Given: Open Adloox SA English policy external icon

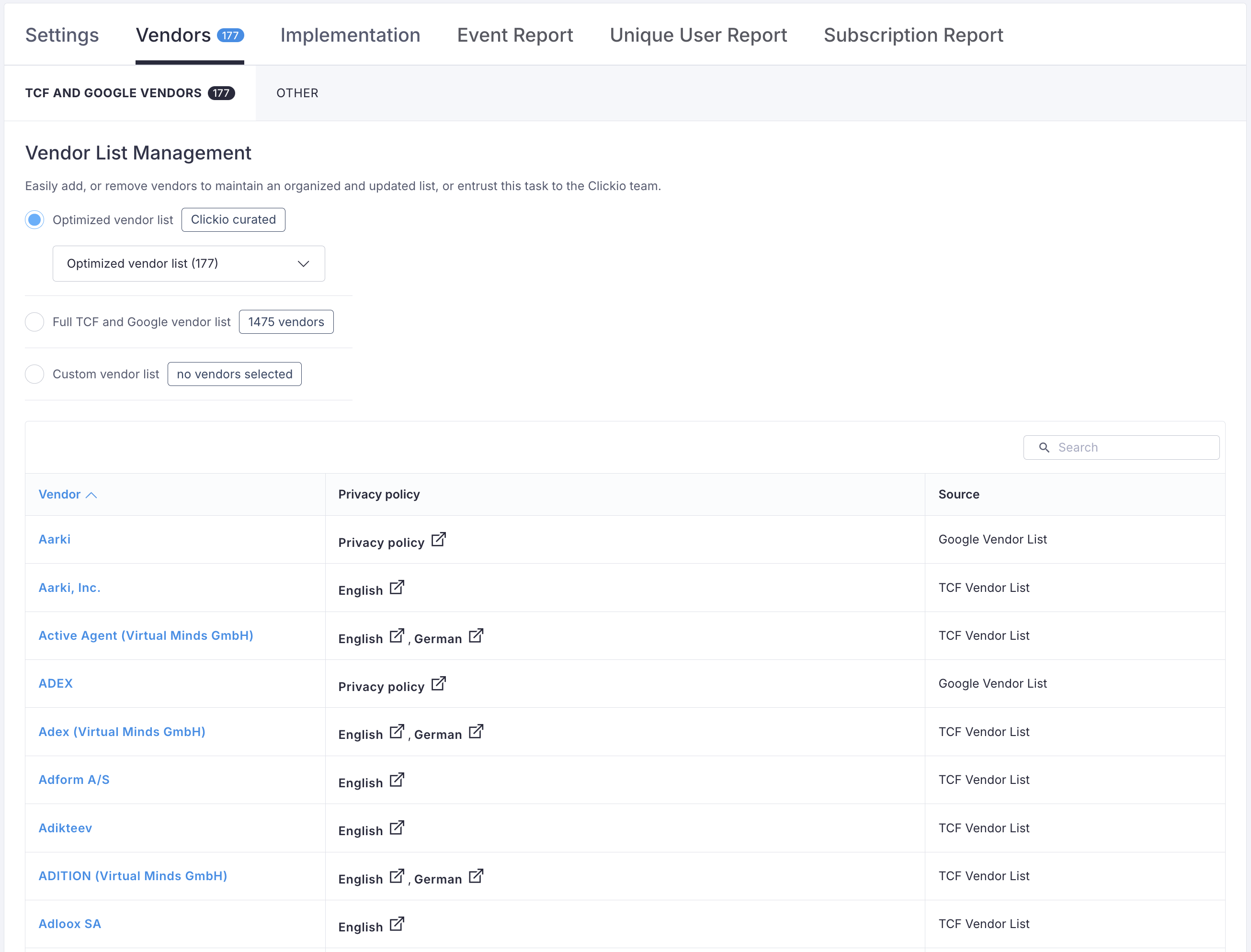Looking at the screenshot, I should [x=397, y=924].
